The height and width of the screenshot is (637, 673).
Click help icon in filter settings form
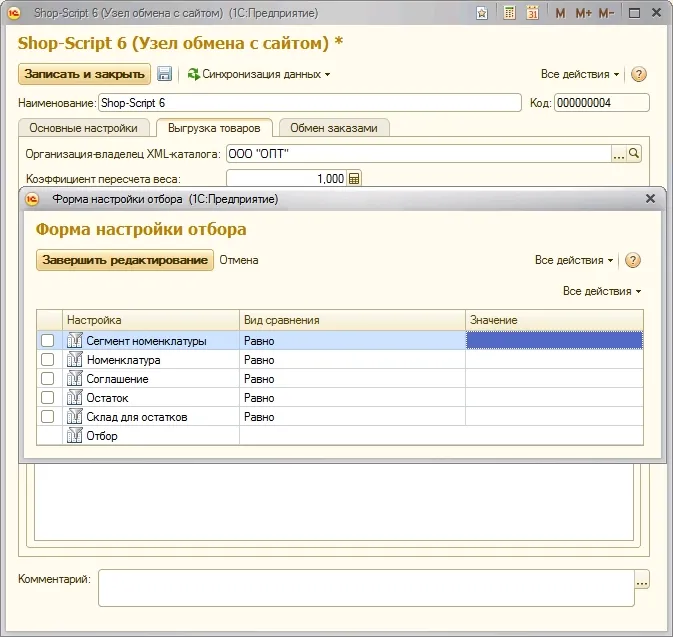coord(632,260)
